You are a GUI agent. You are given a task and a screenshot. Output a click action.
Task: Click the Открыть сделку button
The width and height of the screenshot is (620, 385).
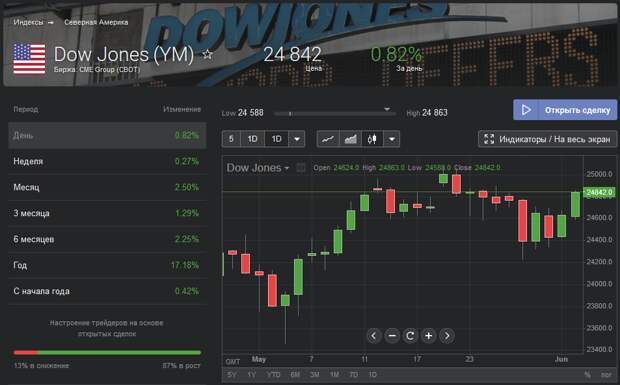pos(565,110)
